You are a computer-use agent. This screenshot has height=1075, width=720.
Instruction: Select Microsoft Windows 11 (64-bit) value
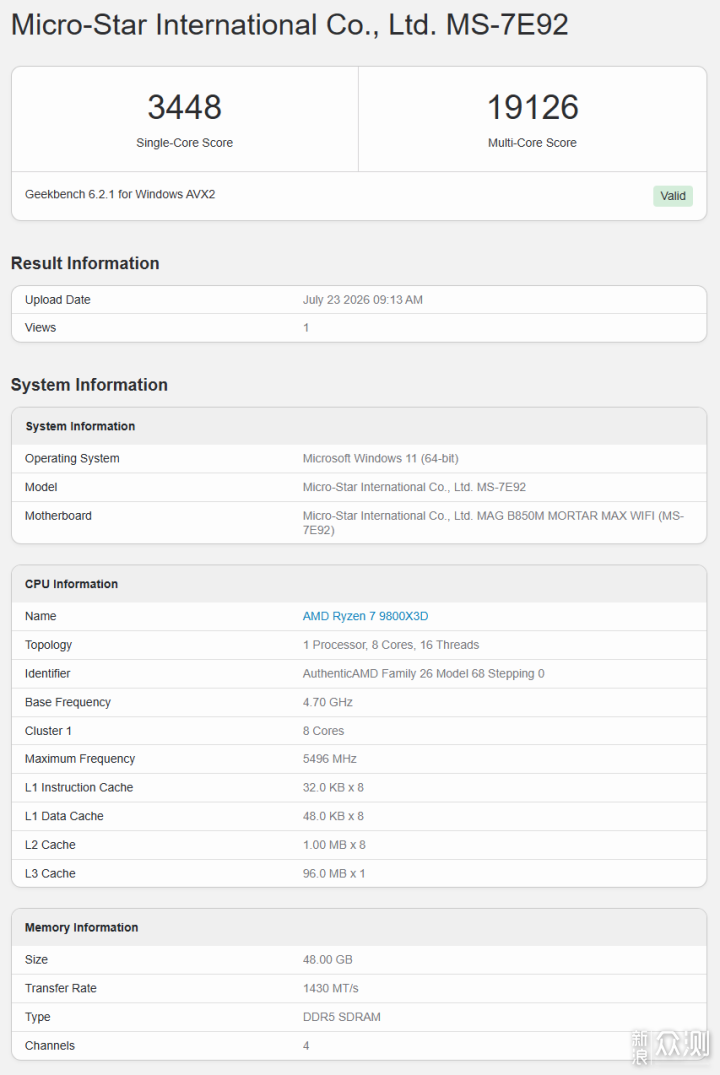[381, 458]
